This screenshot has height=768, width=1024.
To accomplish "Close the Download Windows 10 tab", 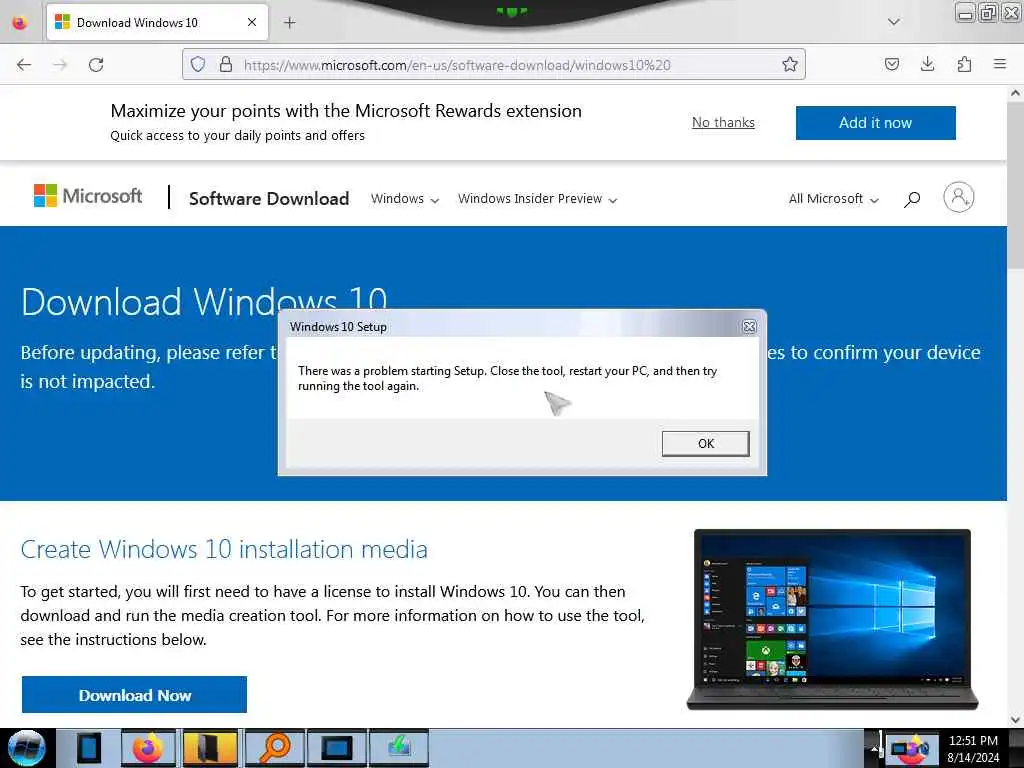I will click(252, 22).
